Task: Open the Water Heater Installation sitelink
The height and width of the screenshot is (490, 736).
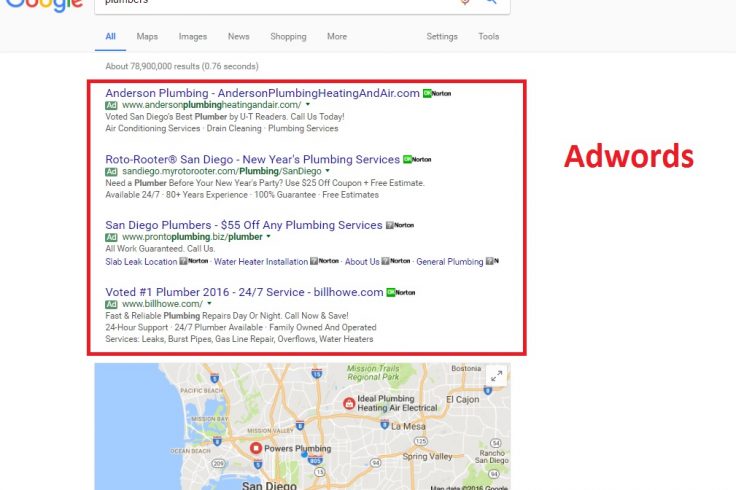Action: (261, 262)
